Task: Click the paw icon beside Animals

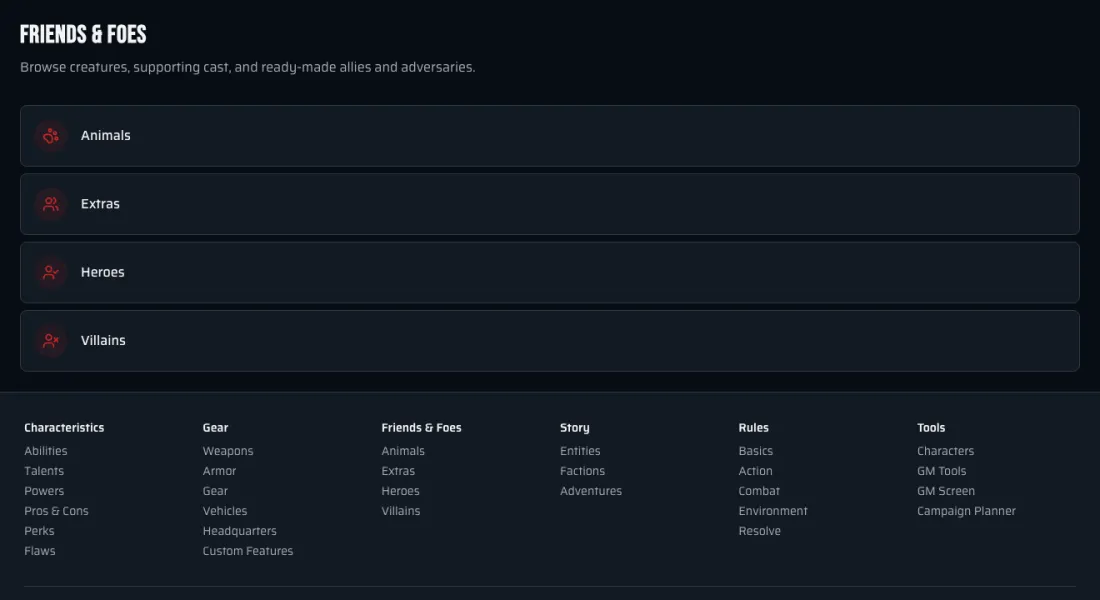Action: [x=51, y=136]
